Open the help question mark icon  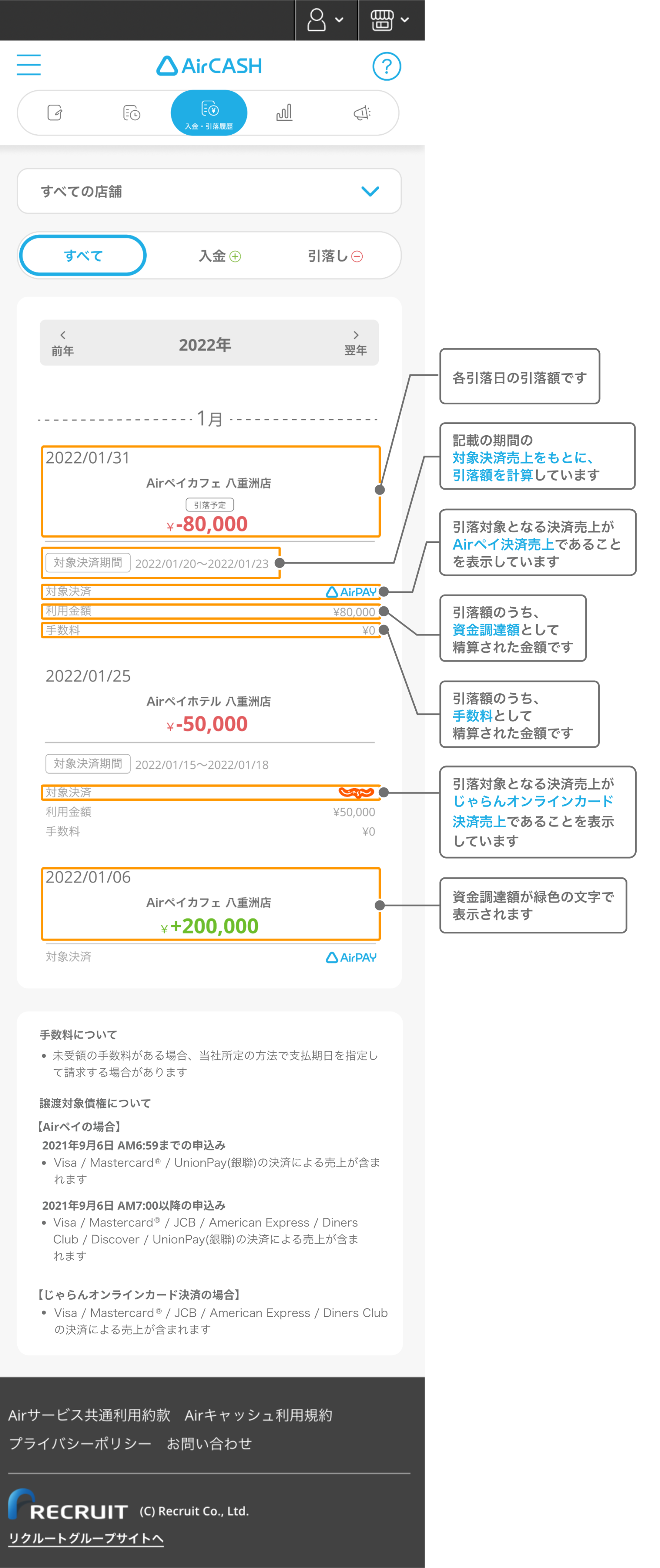click(387, 66)
